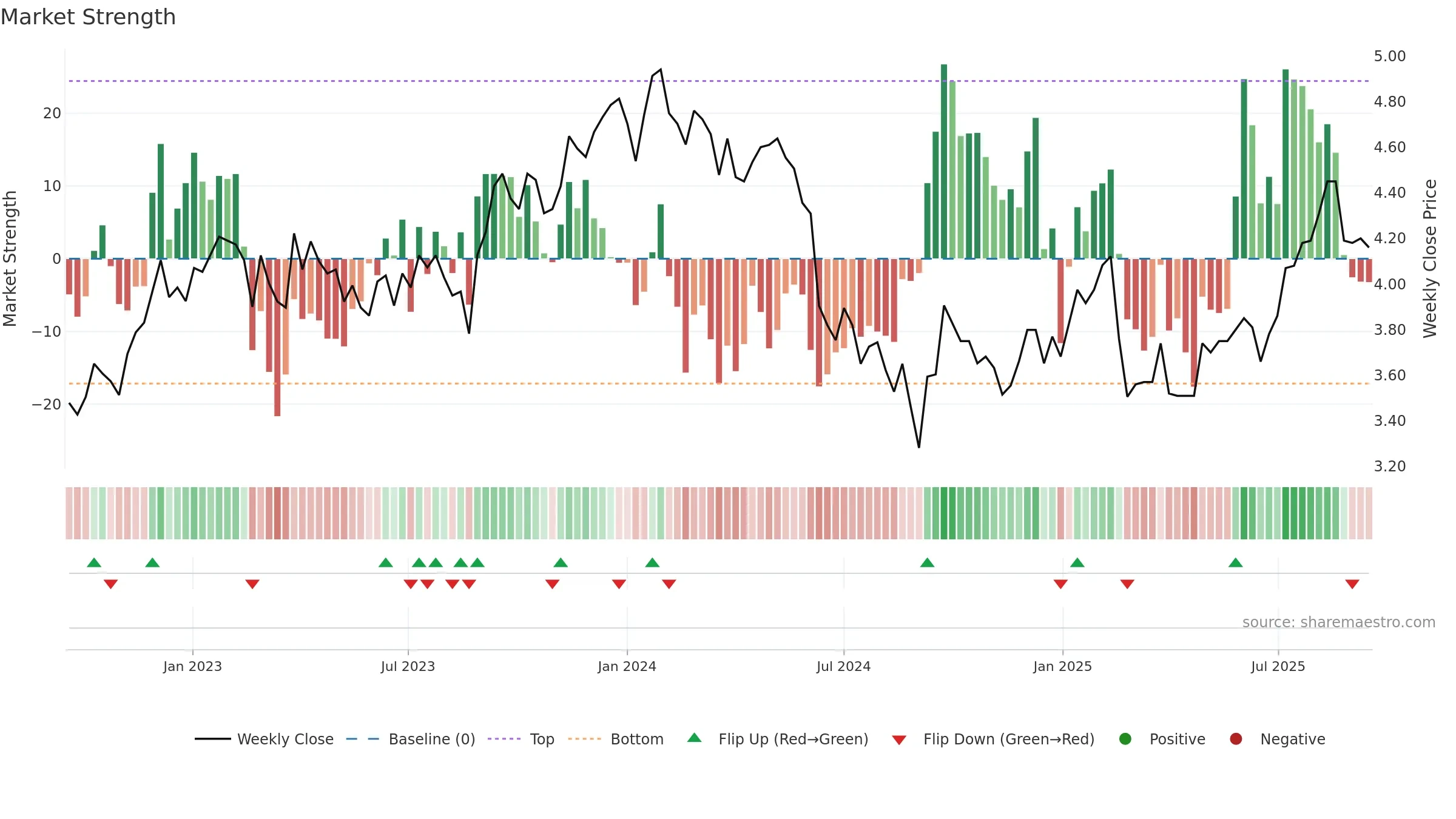
Task: Click the red Negative circle legend icon
Action: [x=1236, y=739]
